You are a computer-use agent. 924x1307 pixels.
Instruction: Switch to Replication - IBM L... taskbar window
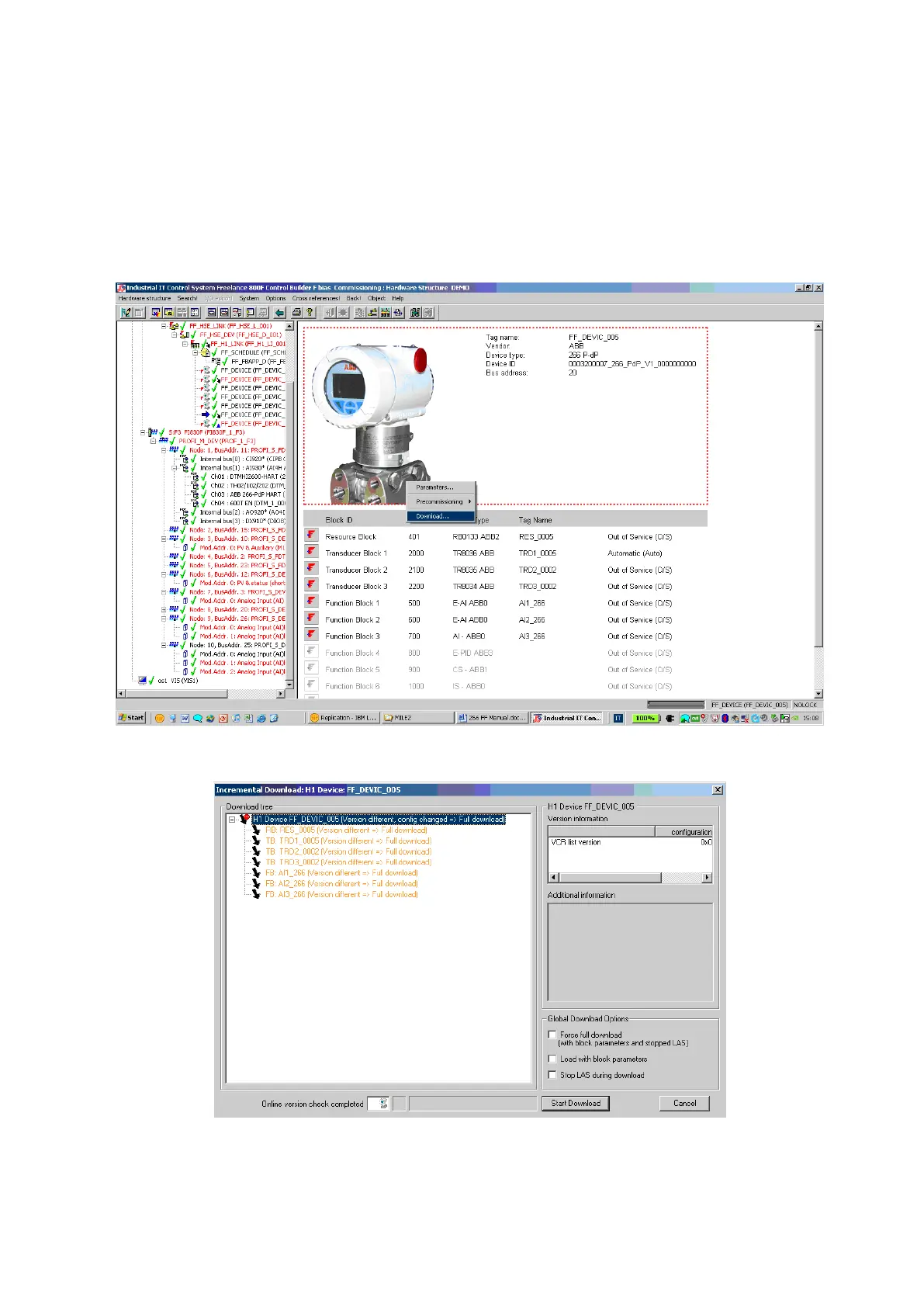coord(344,718)
